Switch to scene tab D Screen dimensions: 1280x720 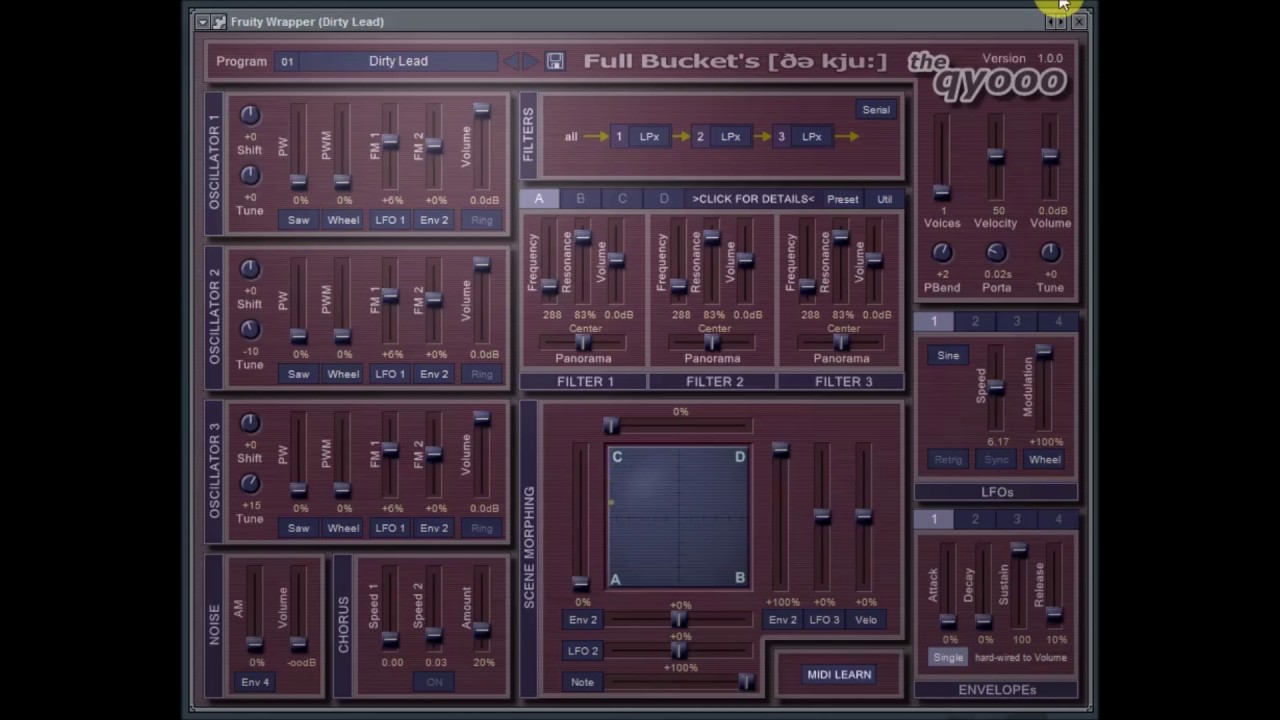pos(664,199)
